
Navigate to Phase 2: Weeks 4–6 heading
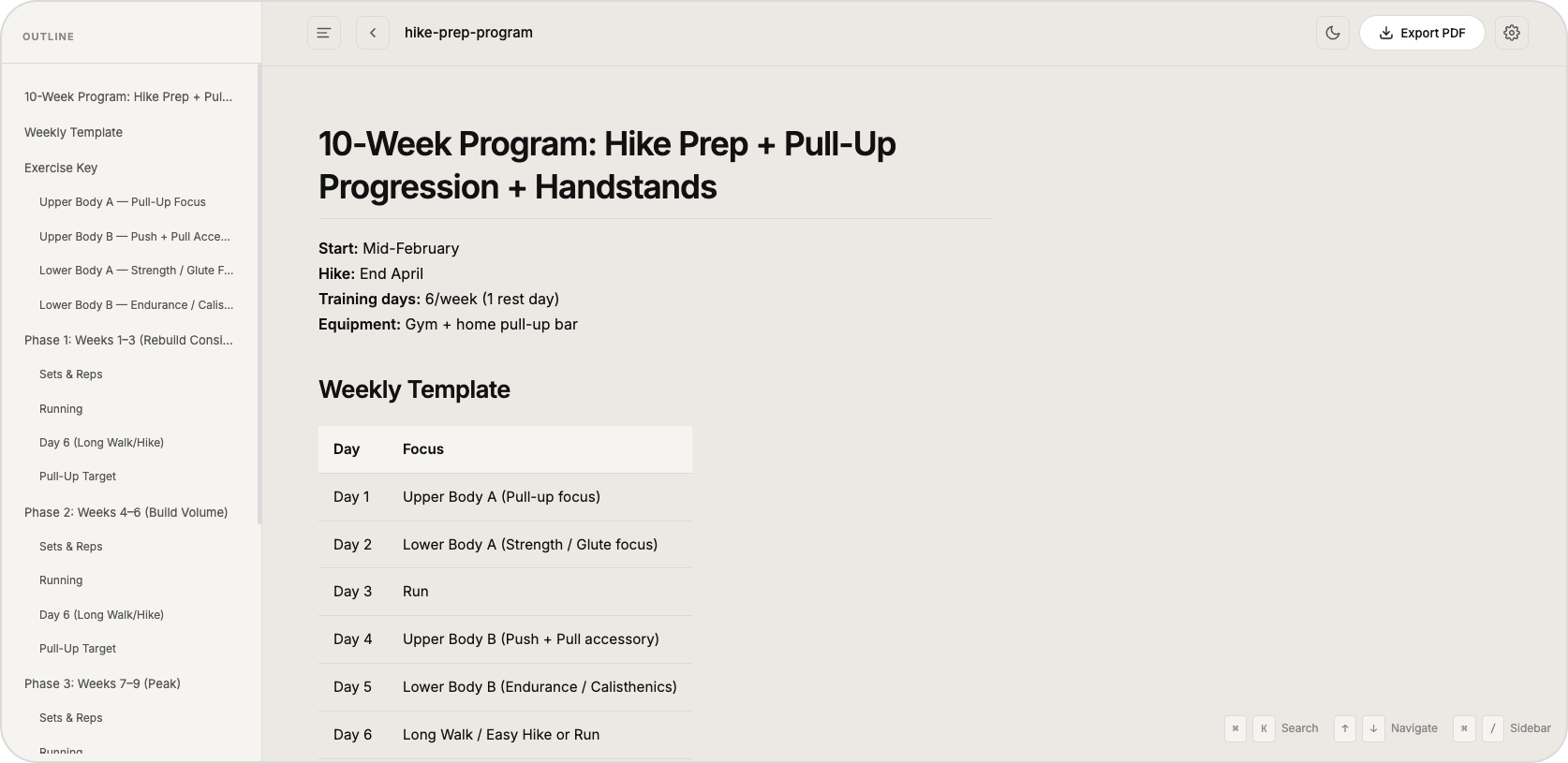coord(126,512)
